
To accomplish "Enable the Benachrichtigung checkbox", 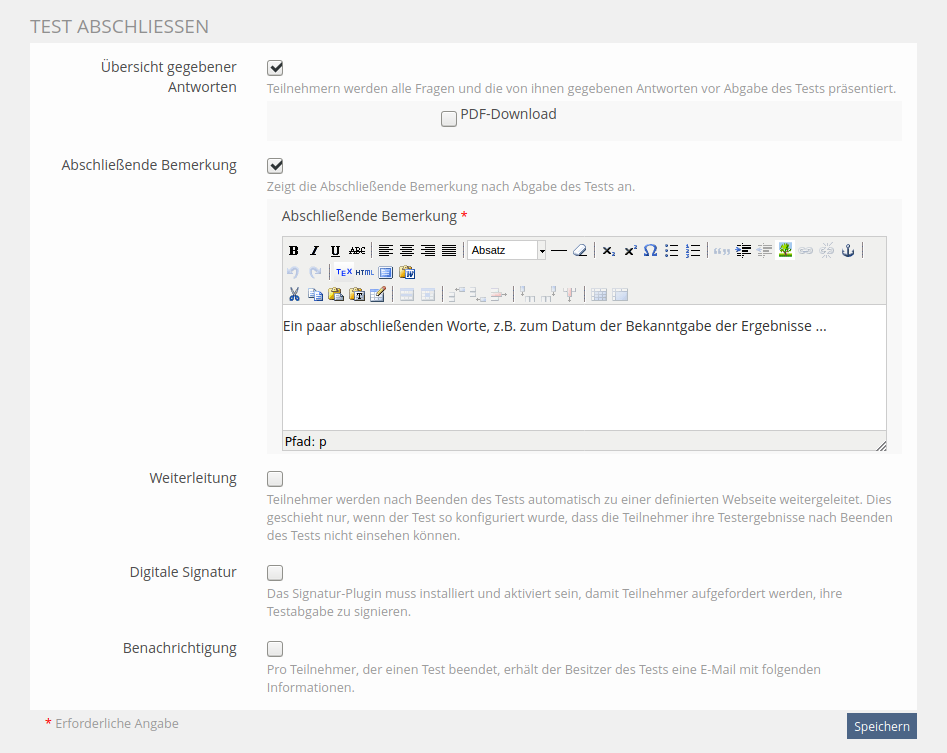I will coord(275,648).
